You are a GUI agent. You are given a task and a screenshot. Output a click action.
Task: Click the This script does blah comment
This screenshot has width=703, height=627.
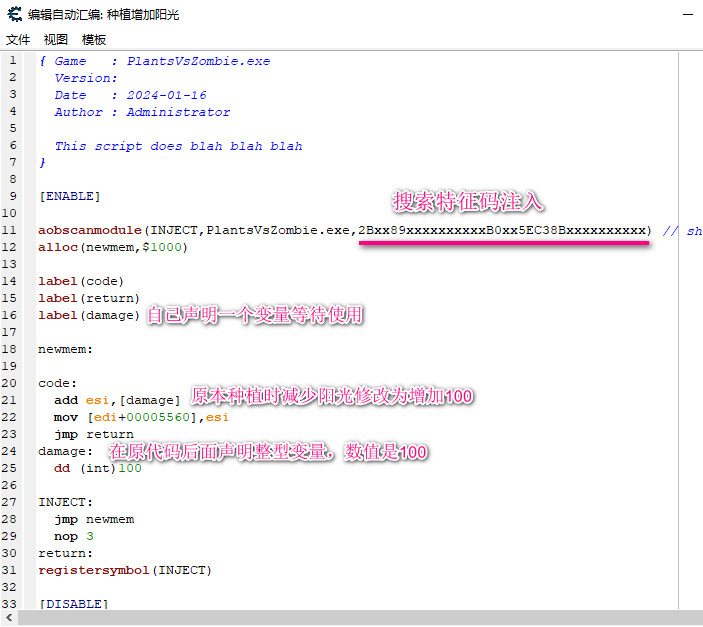click(x=178, y=146)
